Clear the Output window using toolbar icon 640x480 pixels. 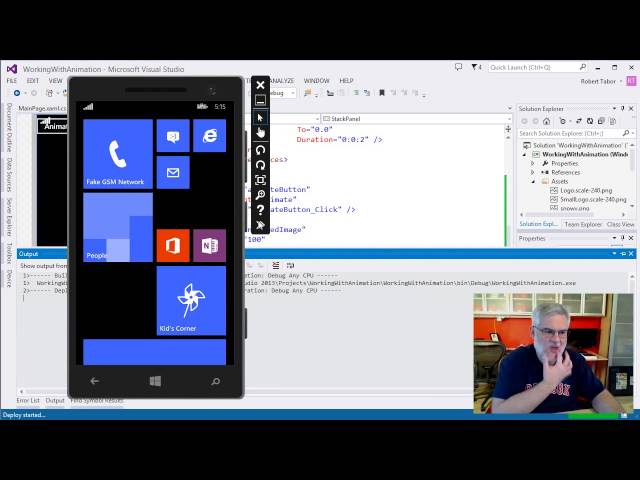pyautogui.click(x=276, y=266)
